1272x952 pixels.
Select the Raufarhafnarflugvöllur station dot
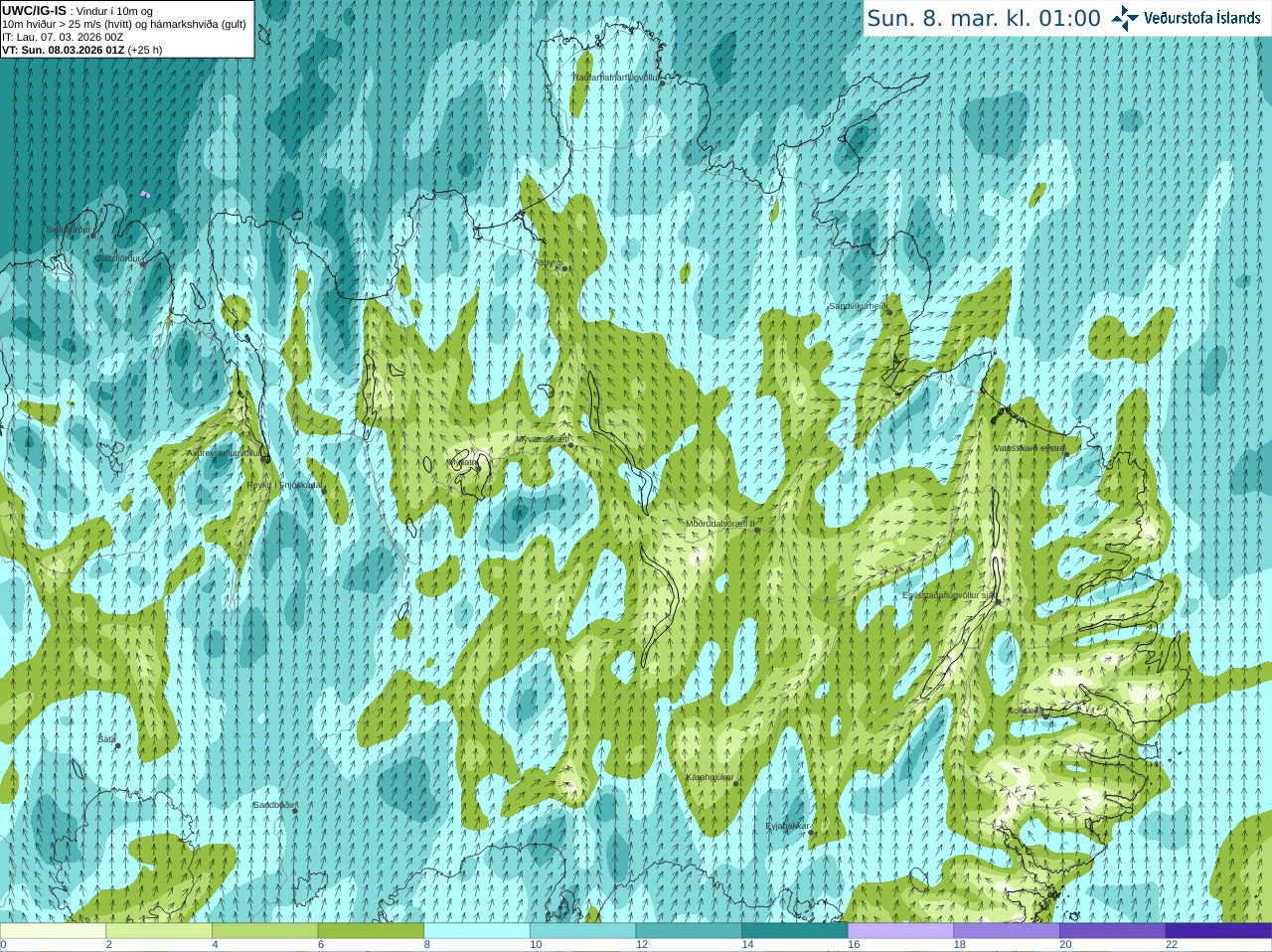point(662,83)
